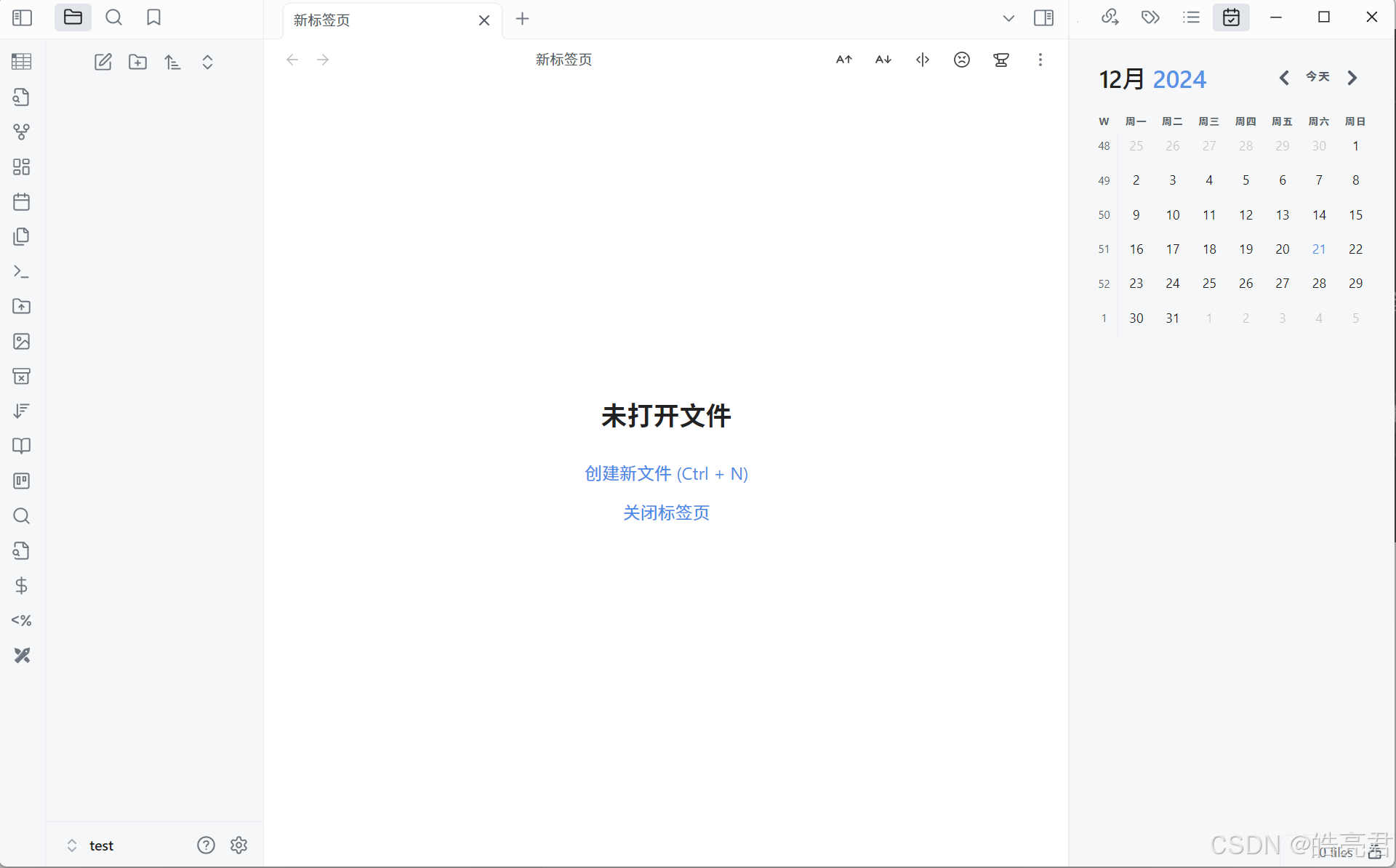Switch to the search tab in the sidebar
1396x868 pixels.
coord(113,17)
